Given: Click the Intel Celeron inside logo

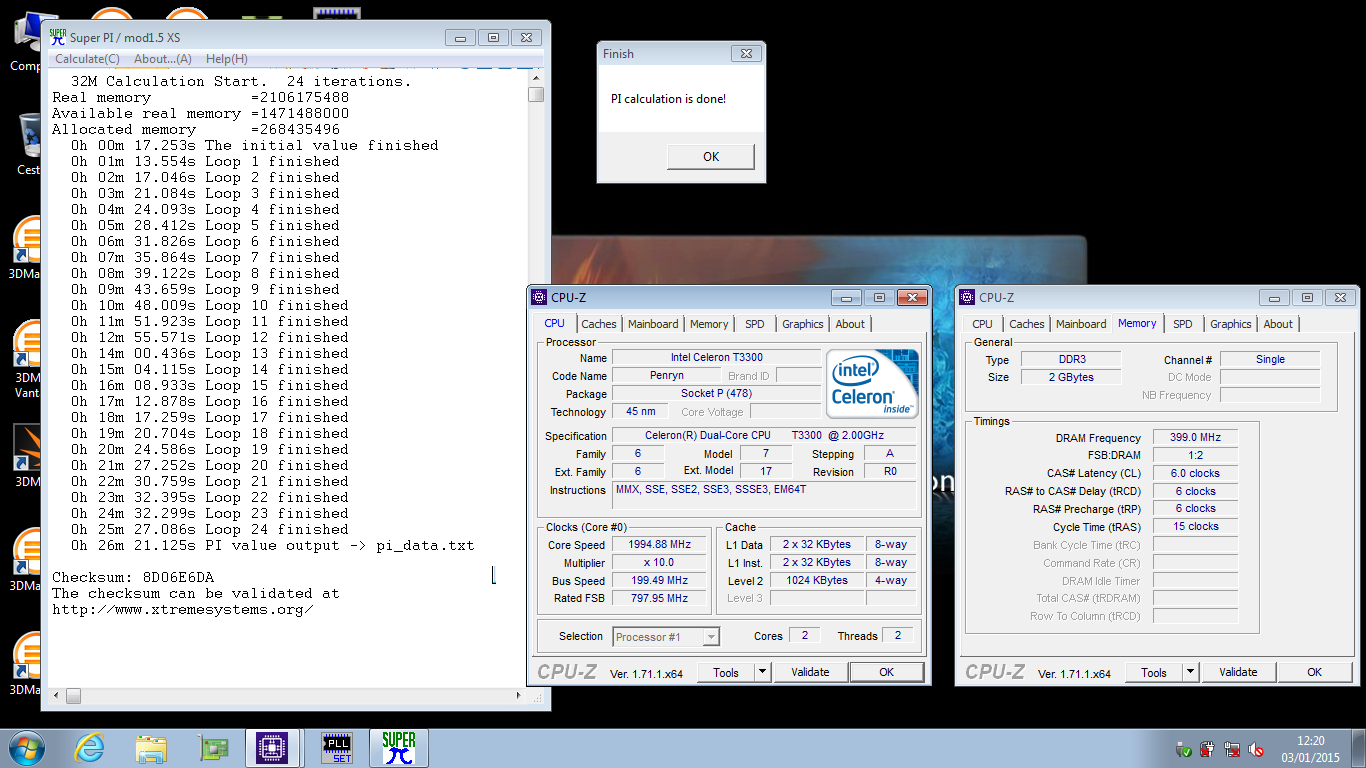Looking at the screenshot, I should [x=872, y=384].
